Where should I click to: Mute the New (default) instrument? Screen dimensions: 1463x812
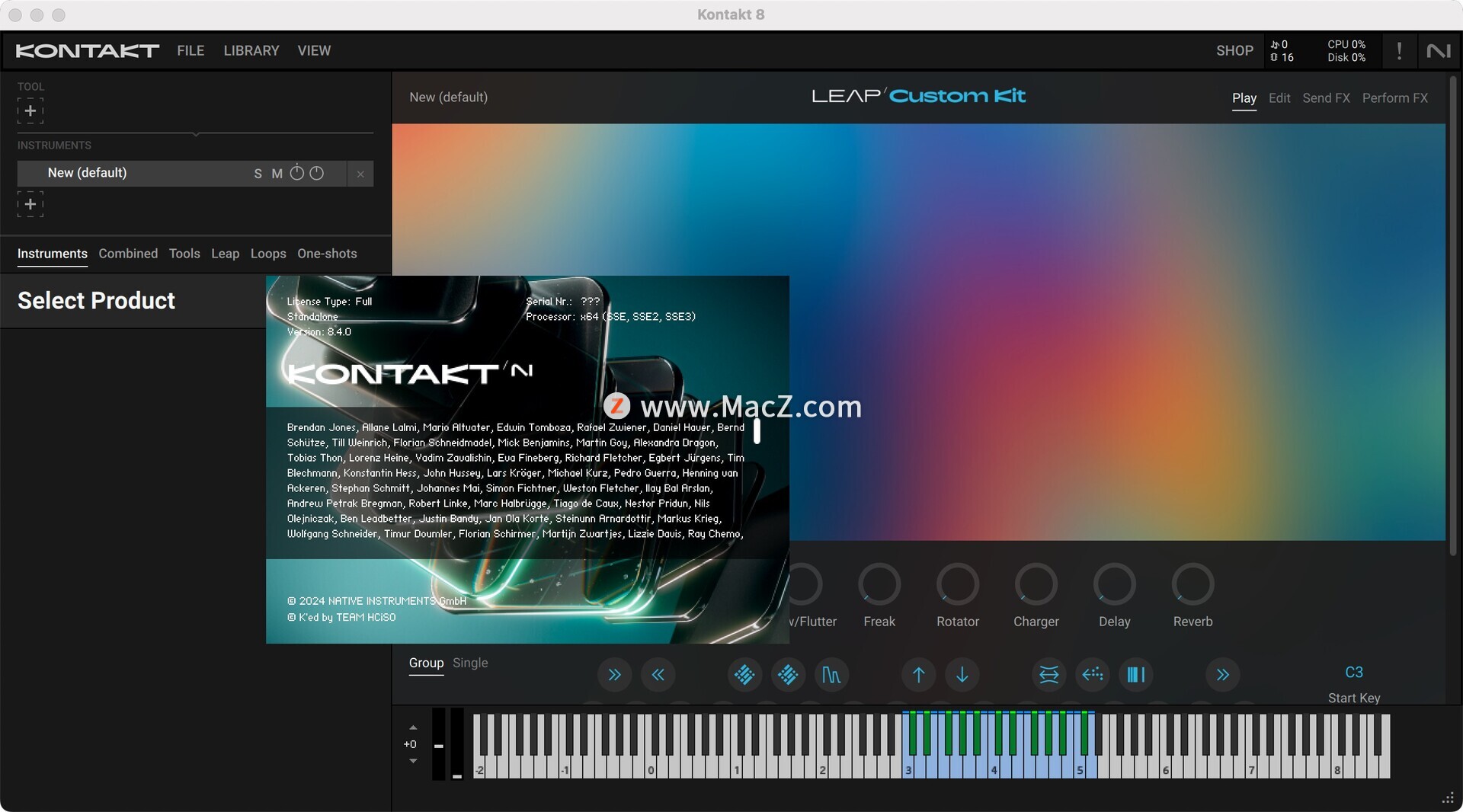(277, 174)
